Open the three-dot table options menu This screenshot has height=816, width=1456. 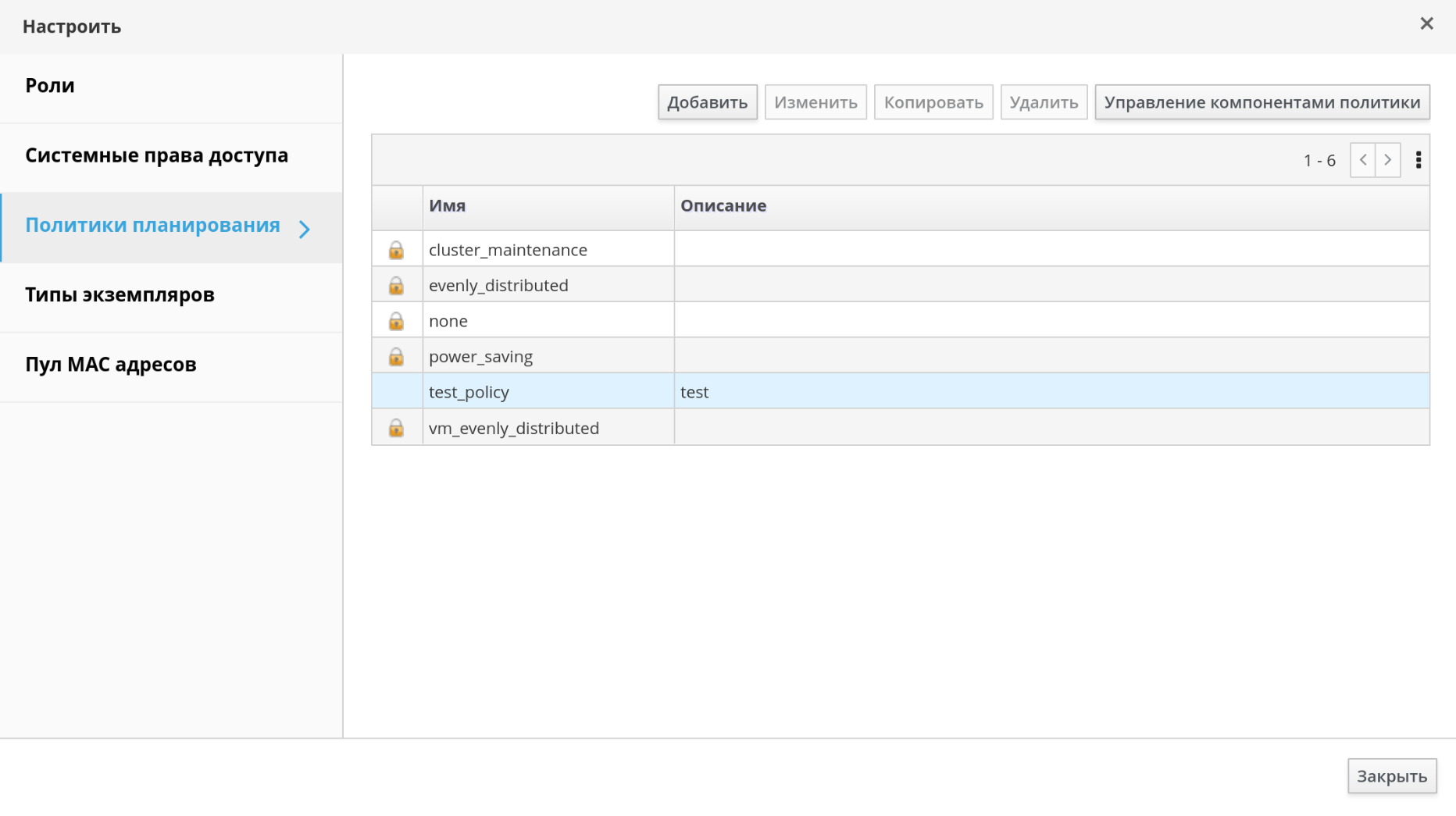click(1418, 160)
